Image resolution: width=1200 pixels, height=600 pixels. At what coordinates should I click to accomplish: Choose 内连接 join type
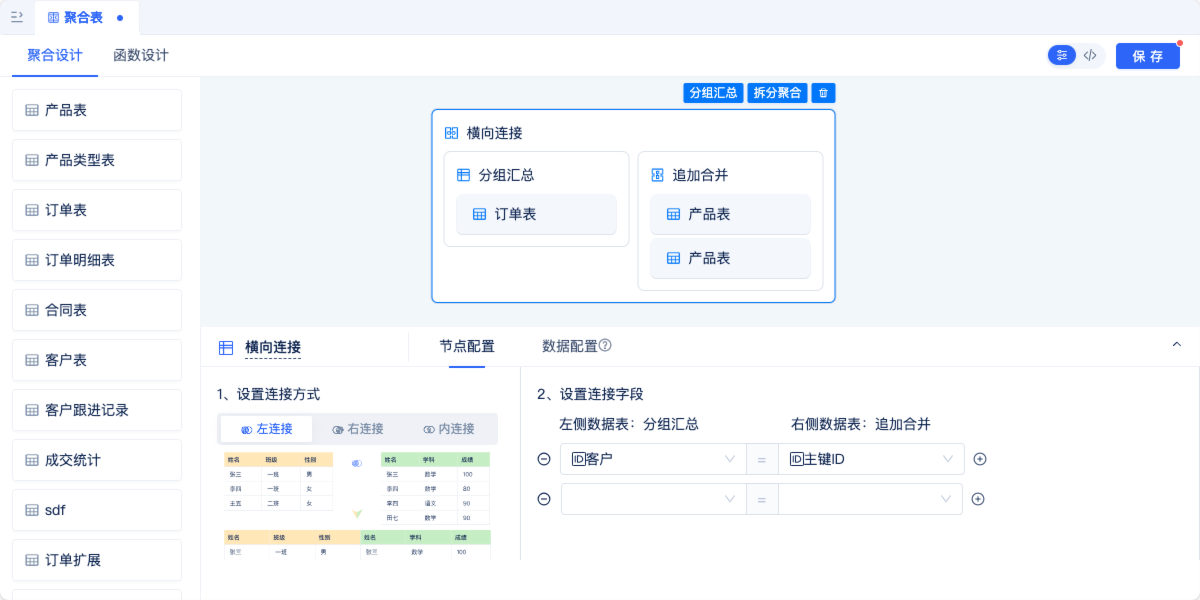click(449, 429)
